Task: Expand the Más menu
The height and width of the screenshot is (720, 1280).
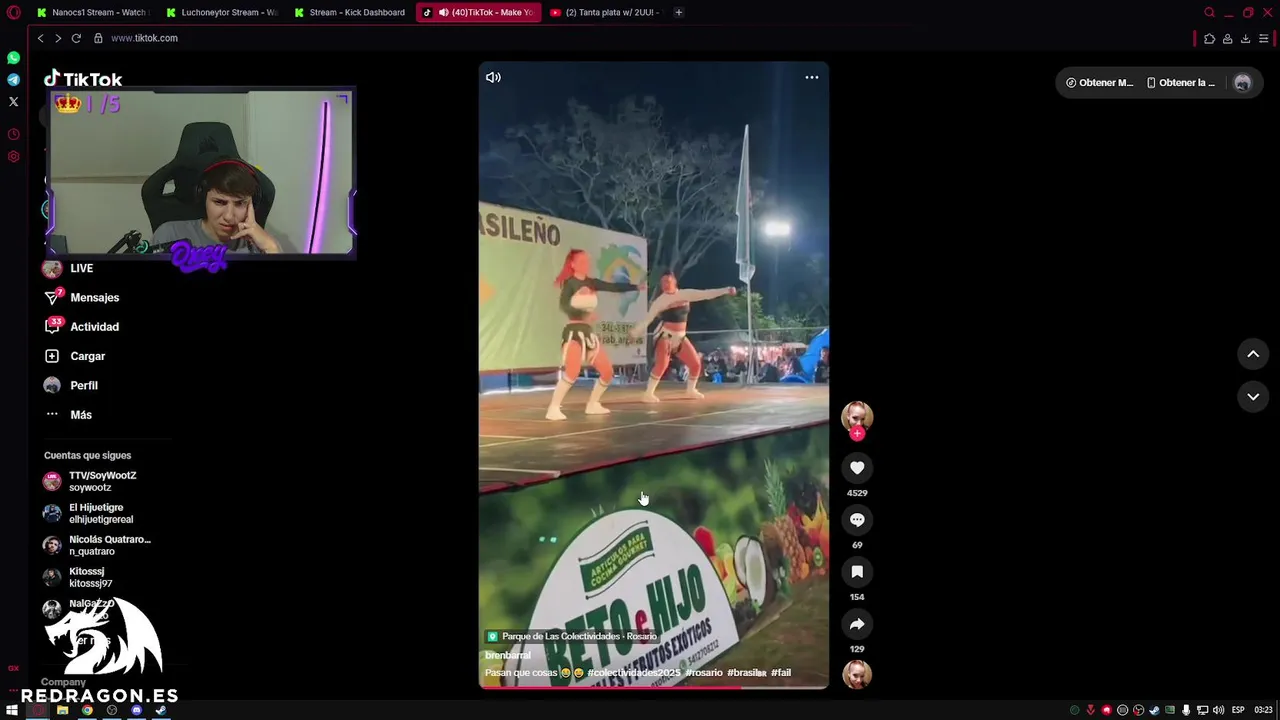Action: pyautogui.click(x=68, y=415)
